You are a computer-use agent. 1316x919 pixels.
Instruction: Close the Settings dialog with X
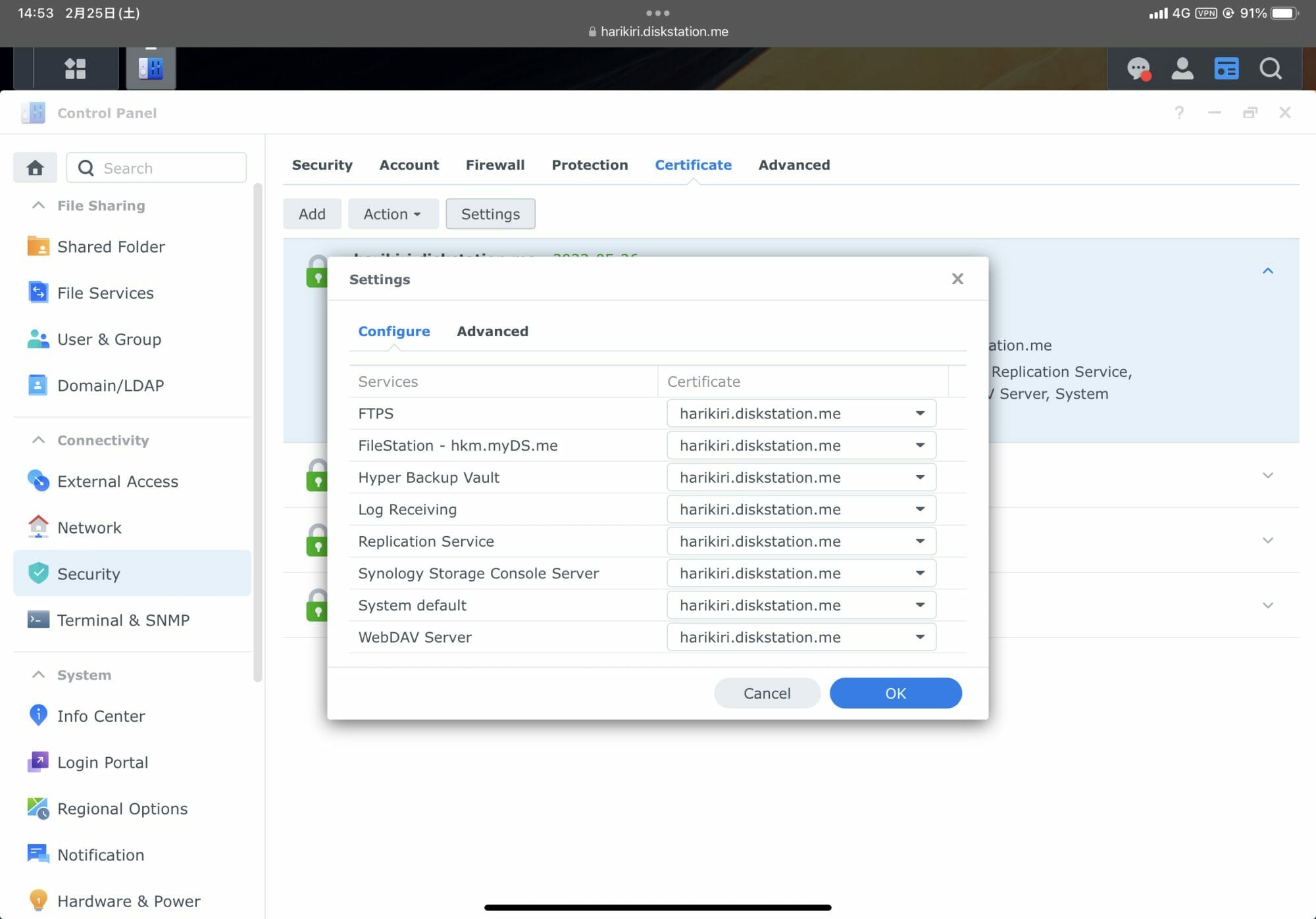[x=957, y=279]
